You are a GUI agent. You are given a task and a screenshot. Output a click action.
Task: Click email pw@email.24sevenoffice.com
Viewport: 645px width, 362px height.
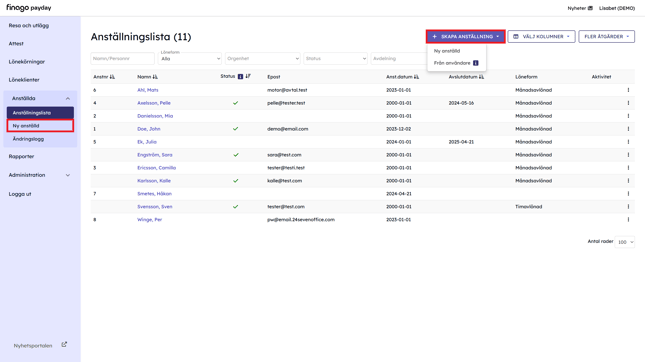click(x=301, y=219)
